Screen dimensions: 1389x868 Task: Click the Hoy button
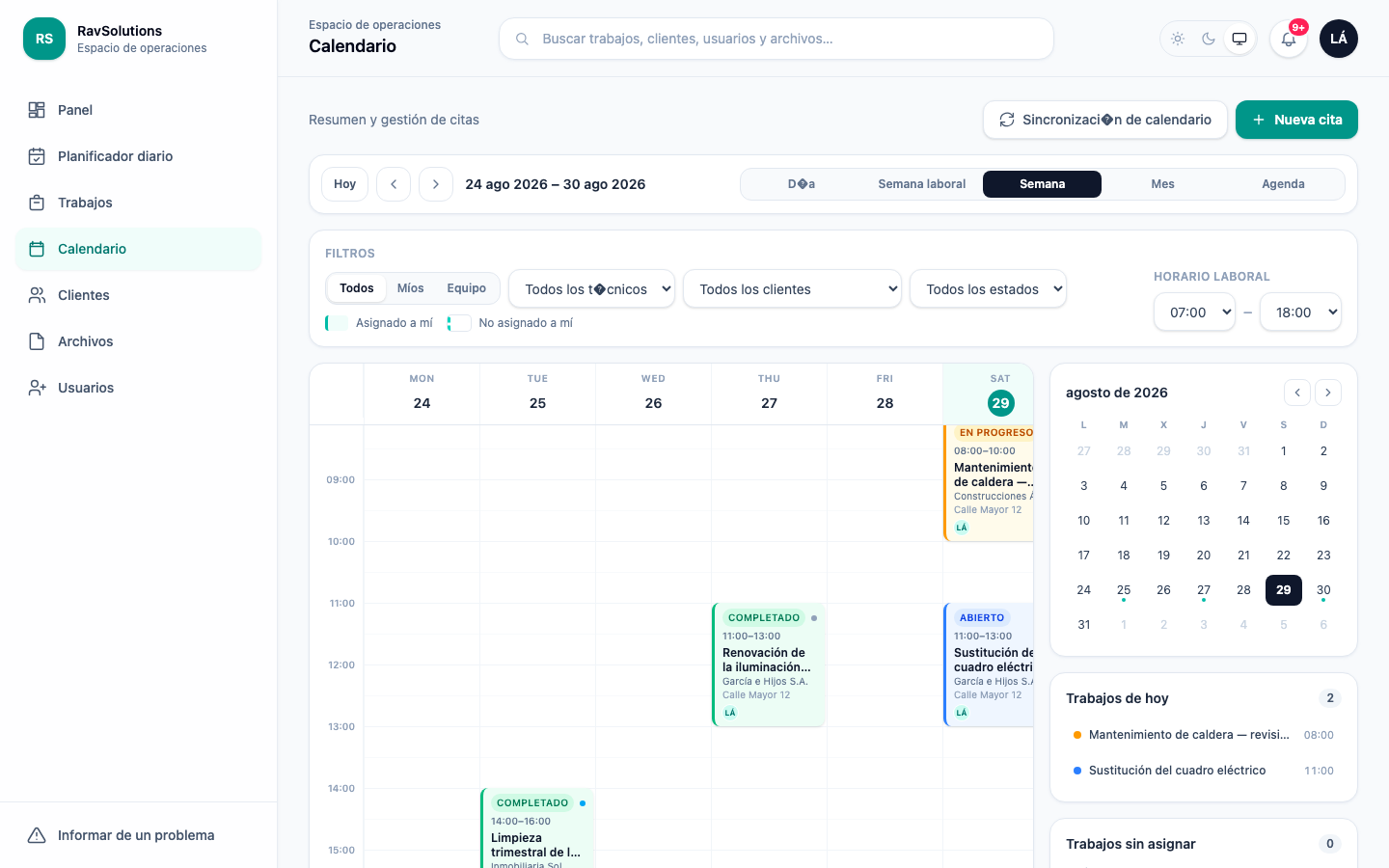coord(345,184)
